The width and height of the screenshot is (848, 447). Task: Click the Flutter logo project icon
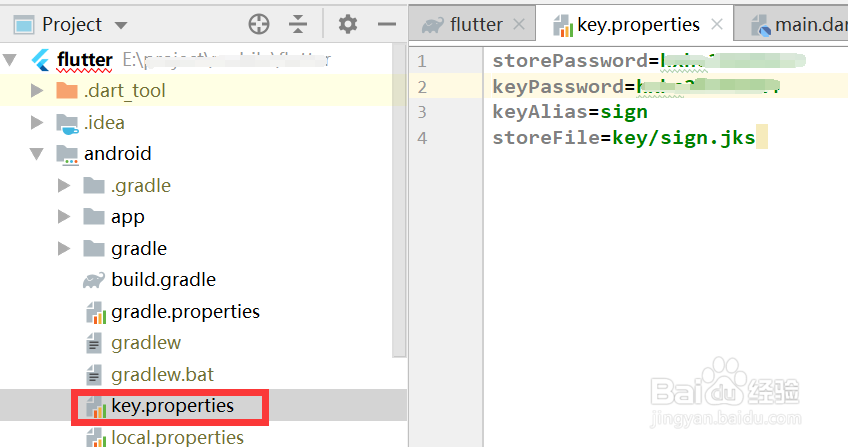tap(42, 59)
